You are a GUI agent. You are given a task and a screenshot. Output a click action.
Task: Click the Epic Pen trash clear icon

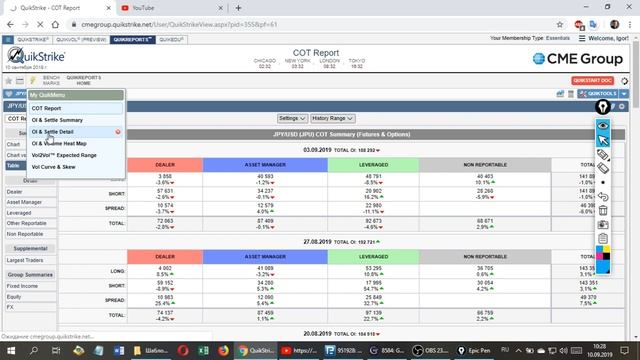603,211
